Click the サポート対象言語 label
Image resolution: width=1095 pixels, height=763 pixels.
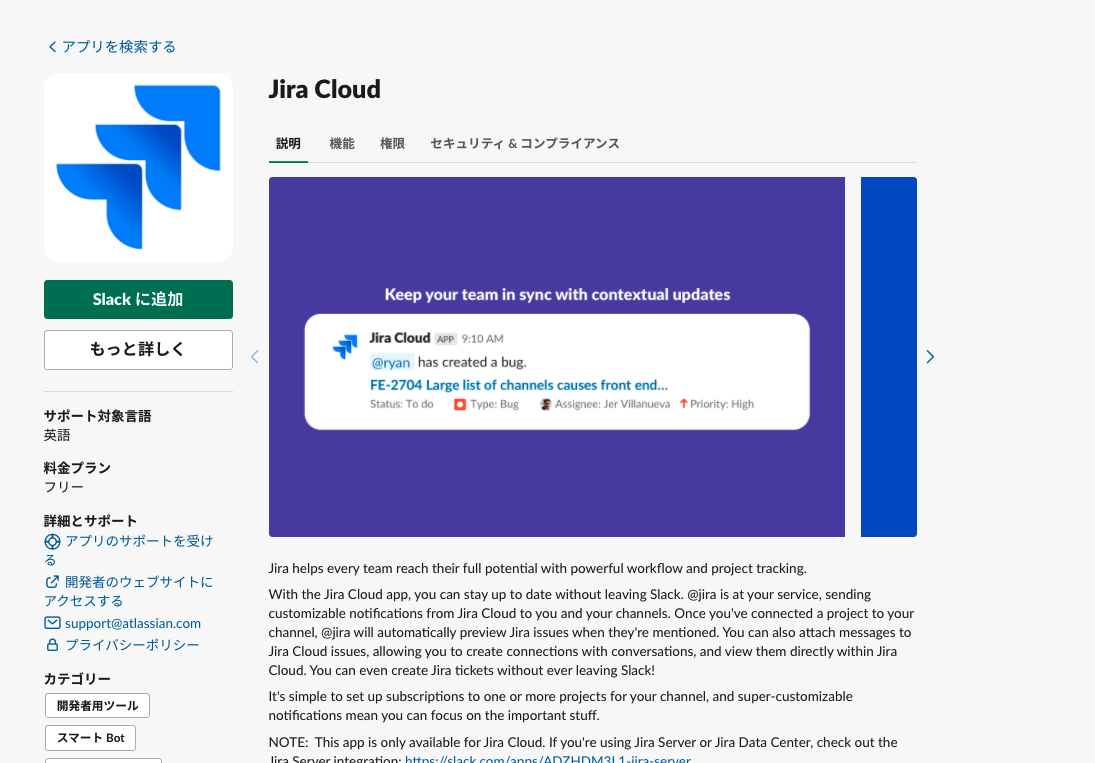pos(98,416)
